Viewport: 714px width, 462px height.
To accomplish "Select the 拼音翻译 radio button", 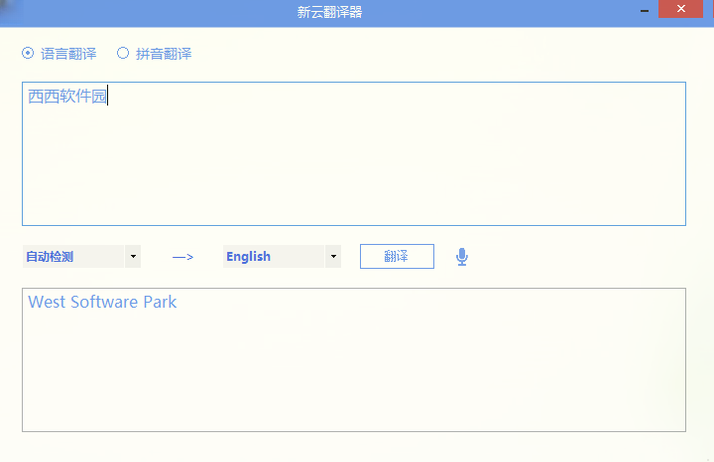I will pyautogui.click(x=122, y=53).
